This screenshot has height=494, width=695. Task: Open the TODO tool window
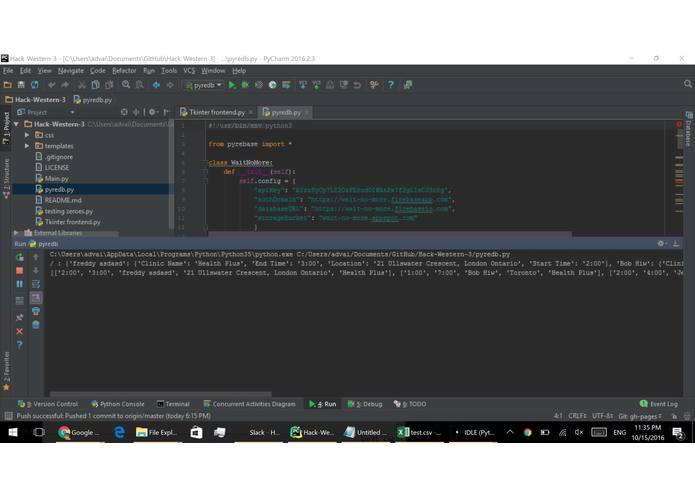[x=410, y=404]
